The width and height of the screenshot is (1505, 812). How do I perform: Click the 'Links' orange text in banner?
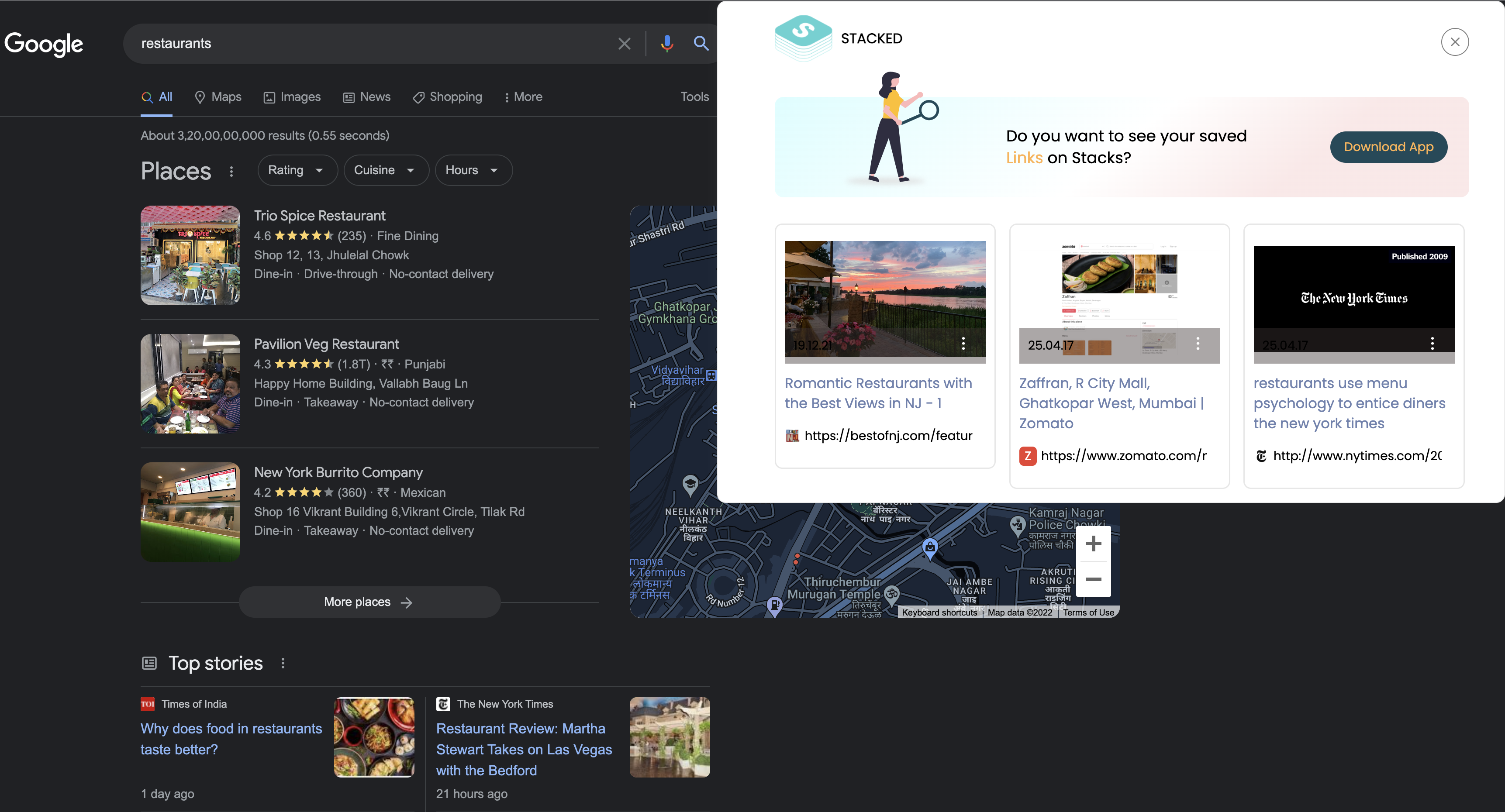coord(1024,158)
